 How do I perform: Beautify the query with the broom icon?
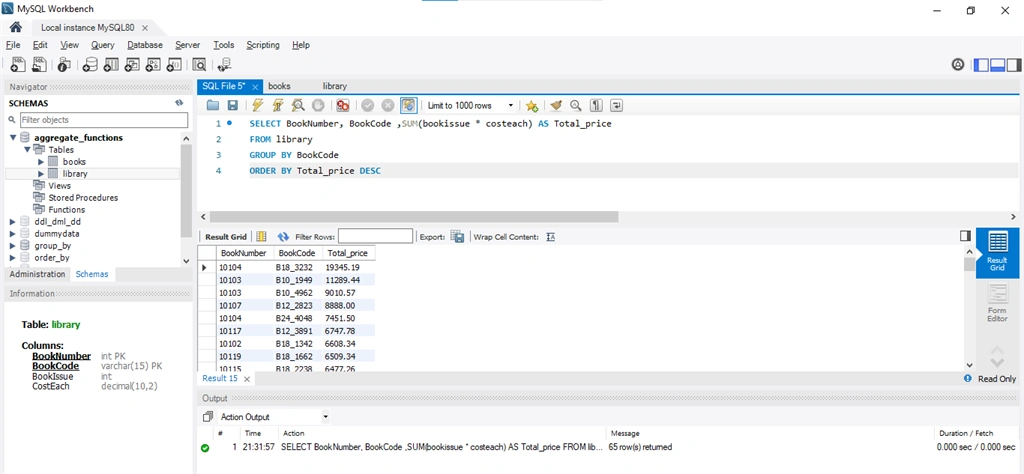pos(556,105)
